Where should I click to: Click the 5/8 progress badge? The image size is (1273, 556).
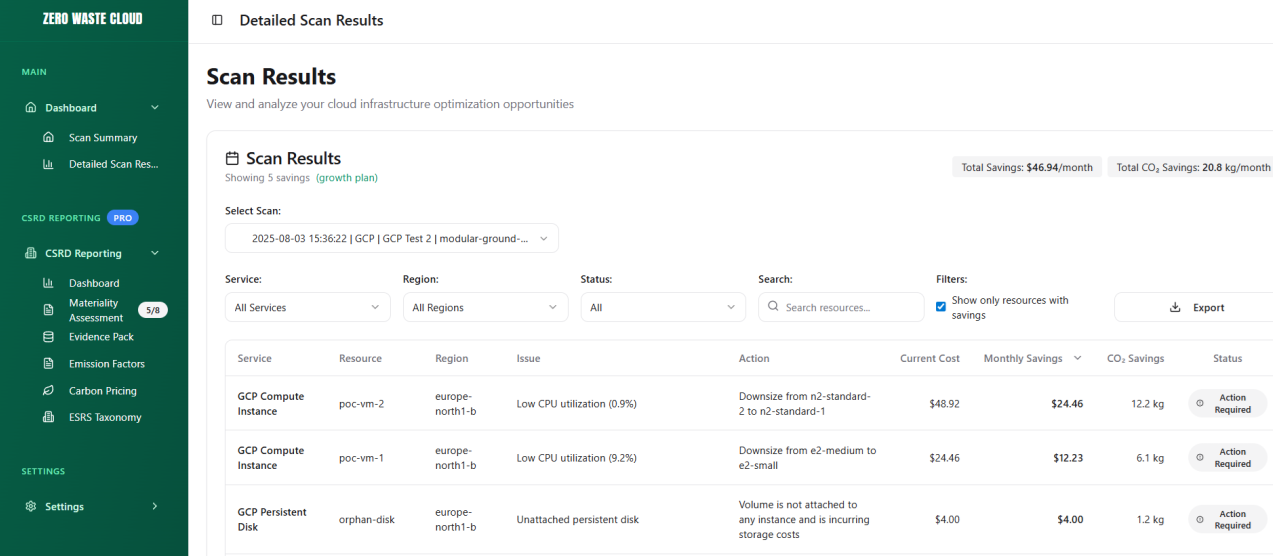click(x=152, y=310)
